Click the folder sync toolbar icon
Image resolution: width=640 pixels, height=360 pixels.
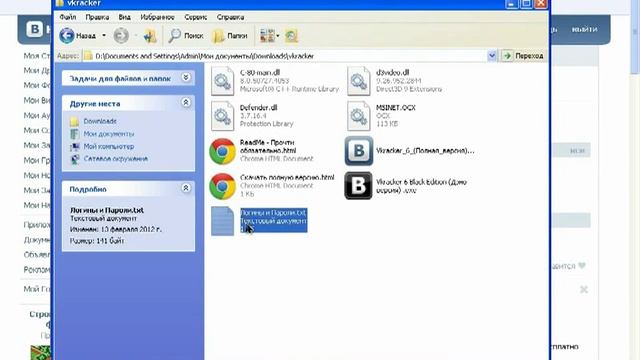tap(291, 36)
